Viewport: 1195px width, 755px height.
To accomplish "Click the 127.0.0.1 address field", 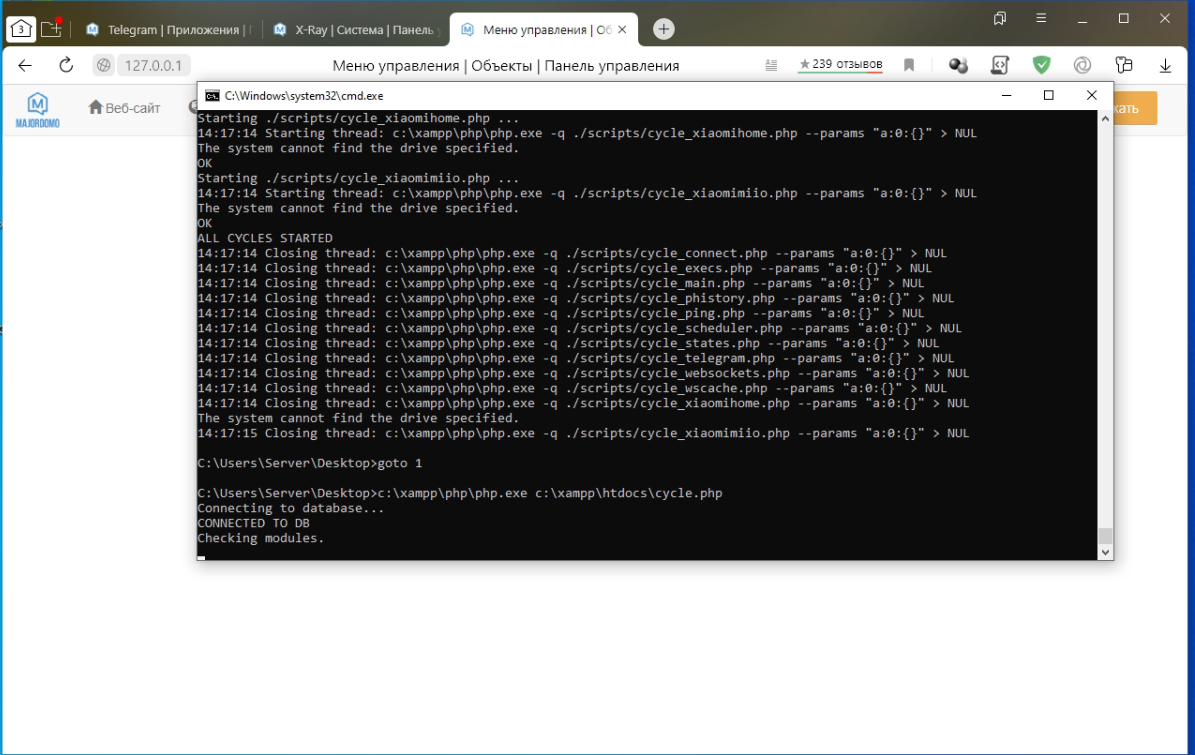I will [153, 66].
